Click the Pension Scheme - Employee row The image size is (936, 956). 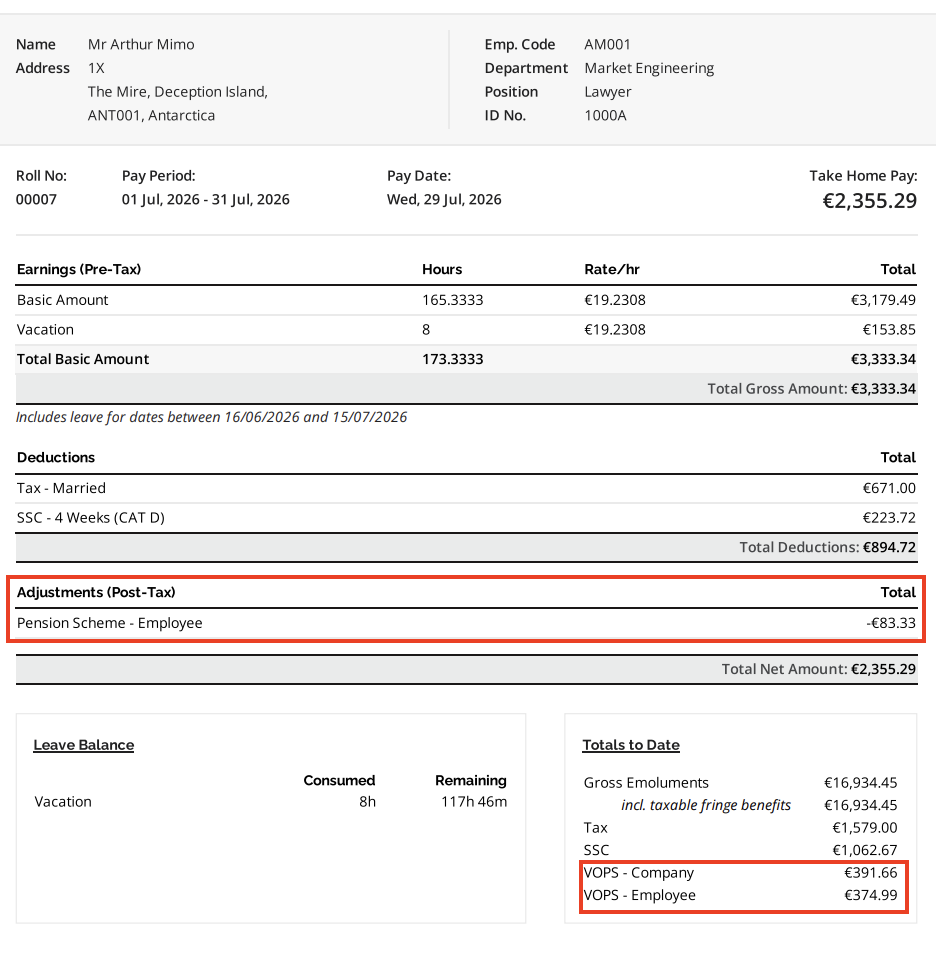click(x=466, y=623)
